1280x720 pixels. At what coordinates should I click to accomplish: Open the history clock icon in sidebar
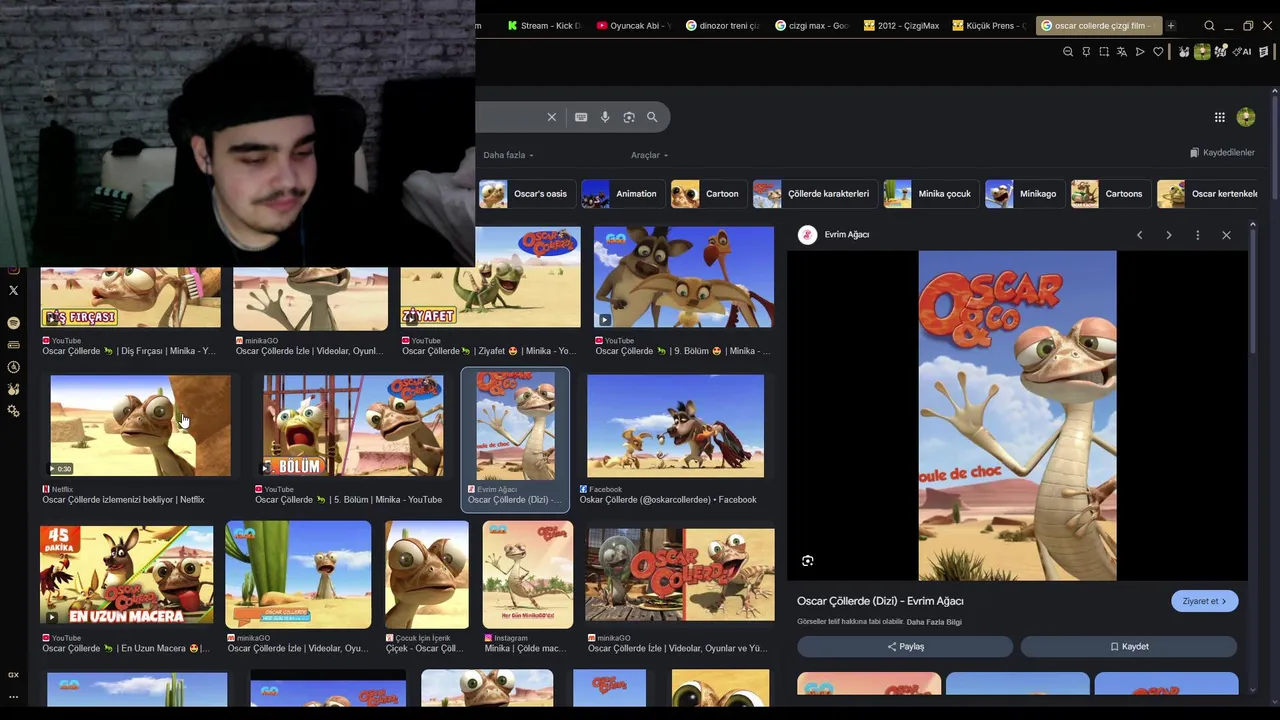tap(13, 367)
